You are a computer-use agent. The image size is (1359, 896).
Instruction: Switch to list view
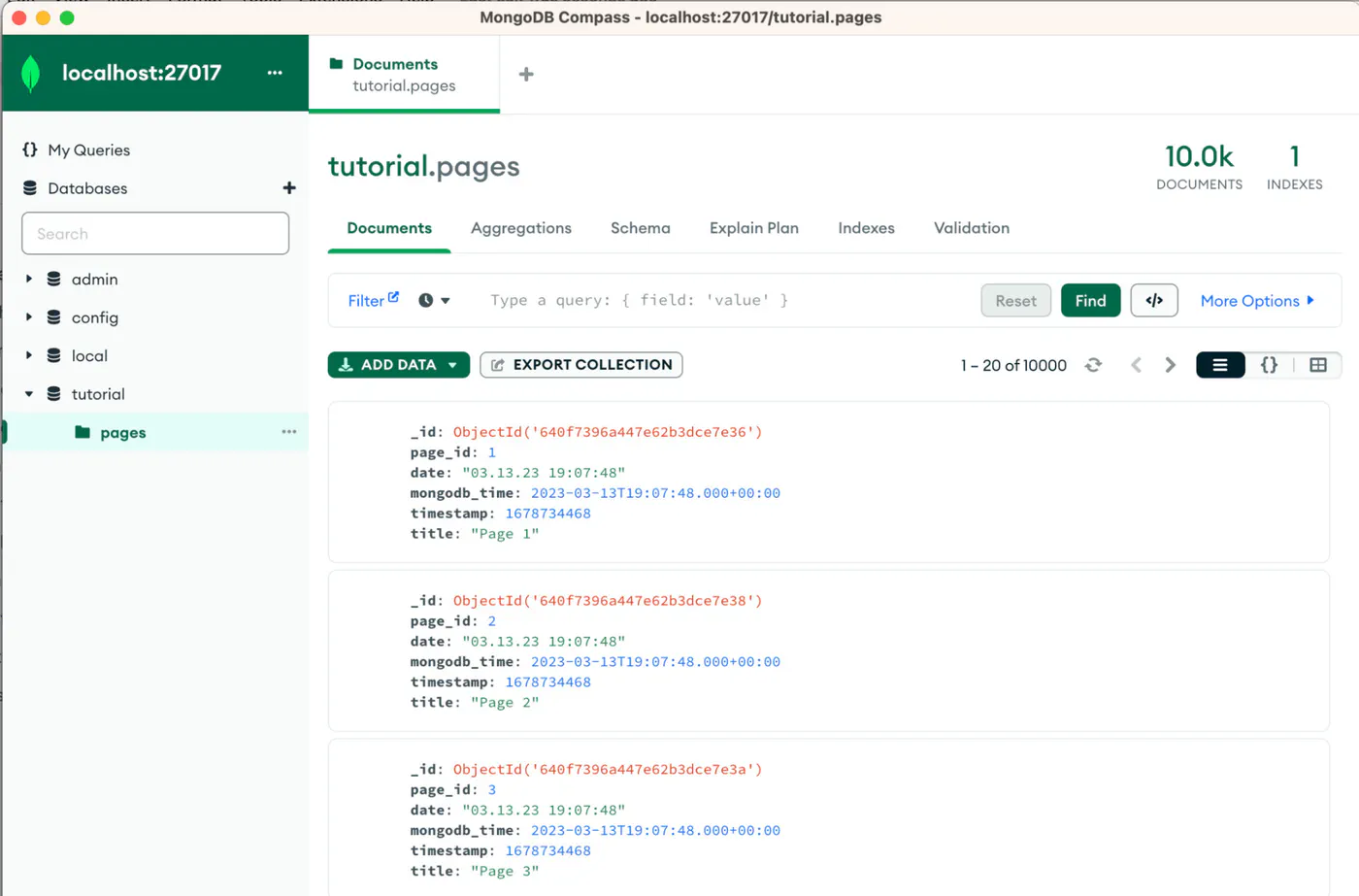[1220, 365]
